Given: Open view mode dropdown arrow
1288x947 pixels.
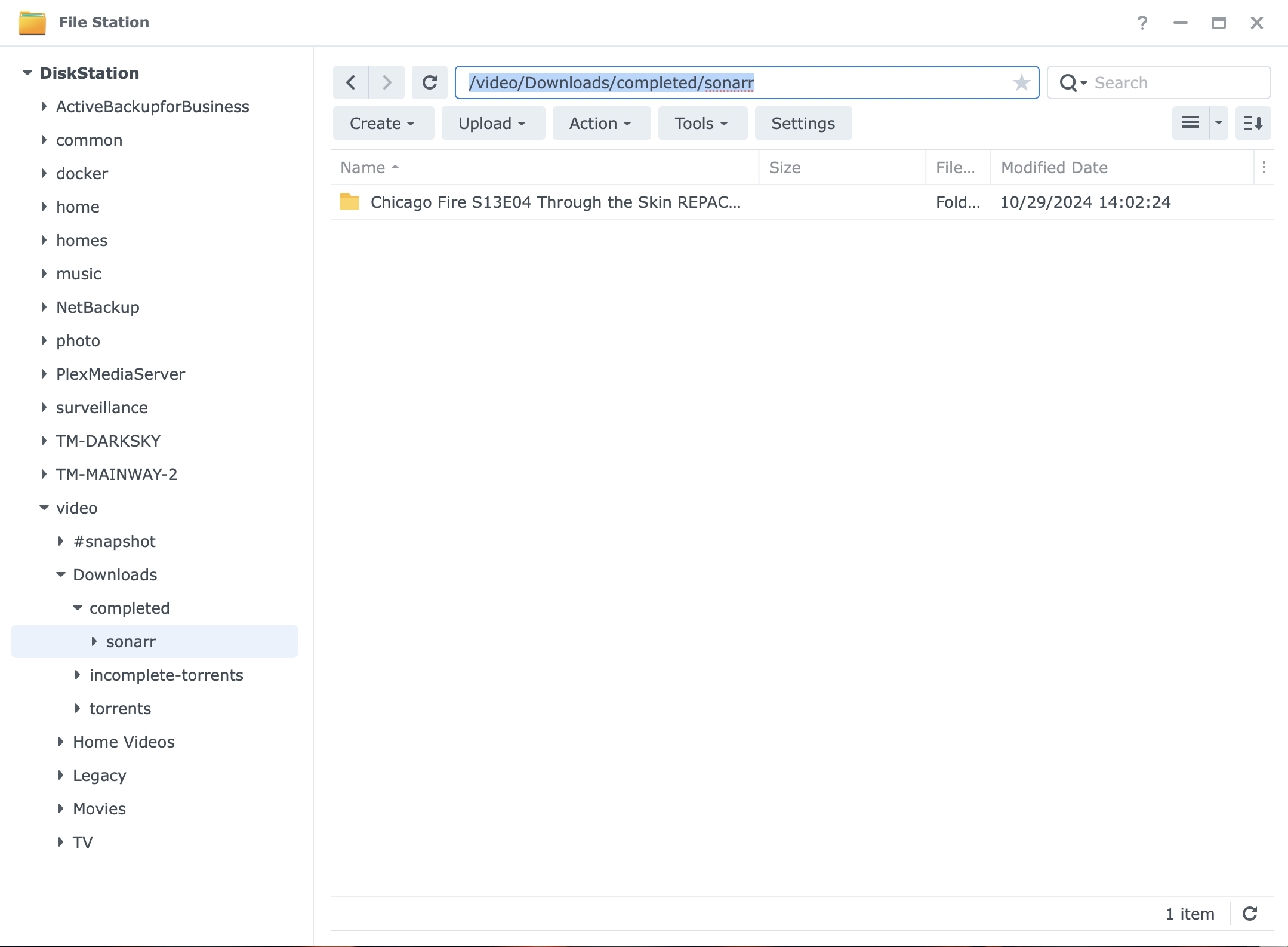Looking at the screenshot, I should coord(1219,123).
